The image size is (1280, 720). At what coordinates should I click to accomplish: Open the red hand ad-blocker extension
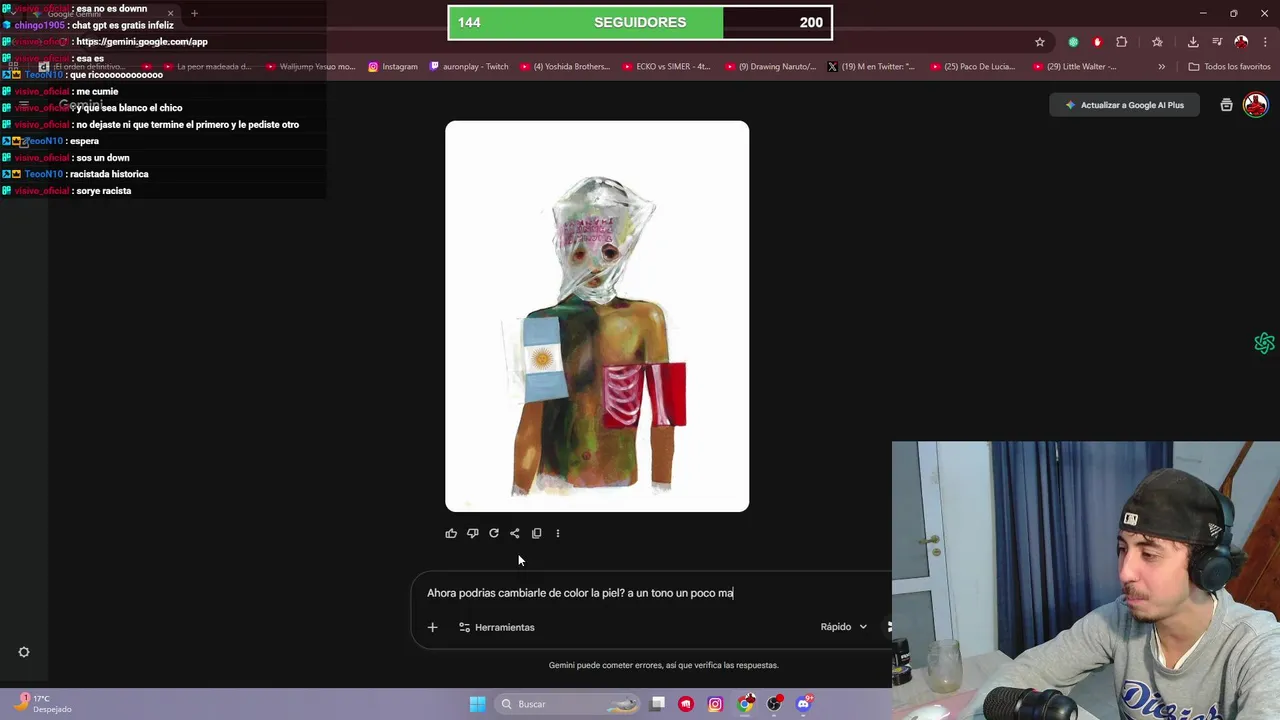pyautogui.click(x=1097, y=42)
